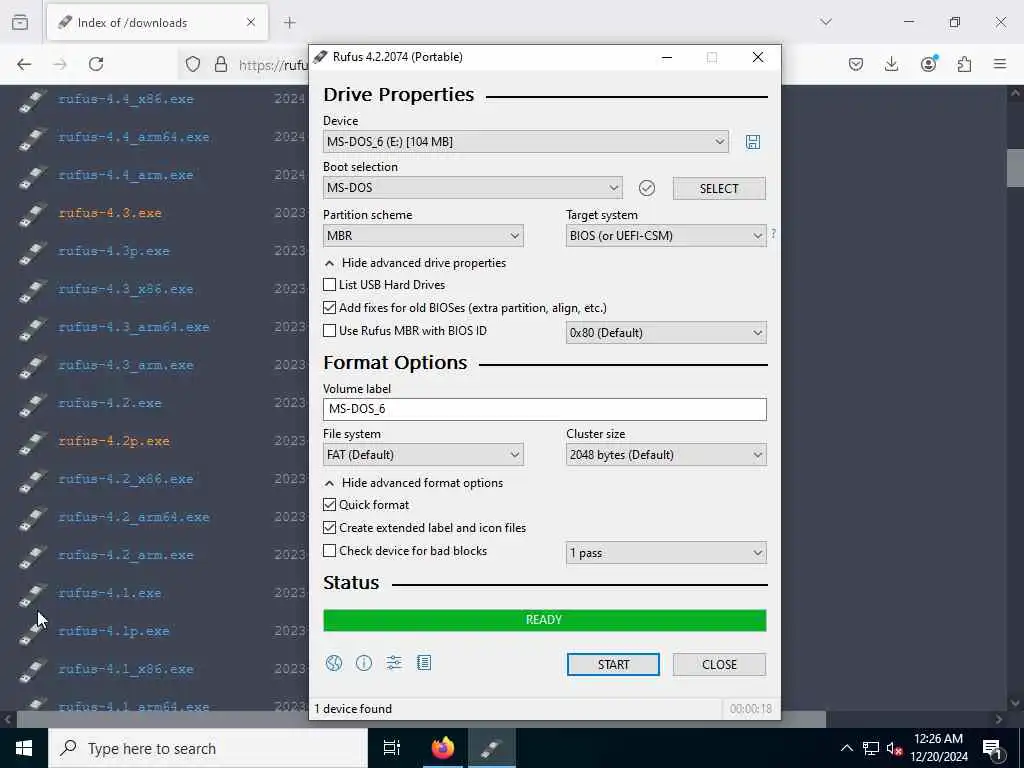The height and width of the screenshot is (768, 1024).
Task: Open Firefox downloads panel
Action: tap(891, 64)
